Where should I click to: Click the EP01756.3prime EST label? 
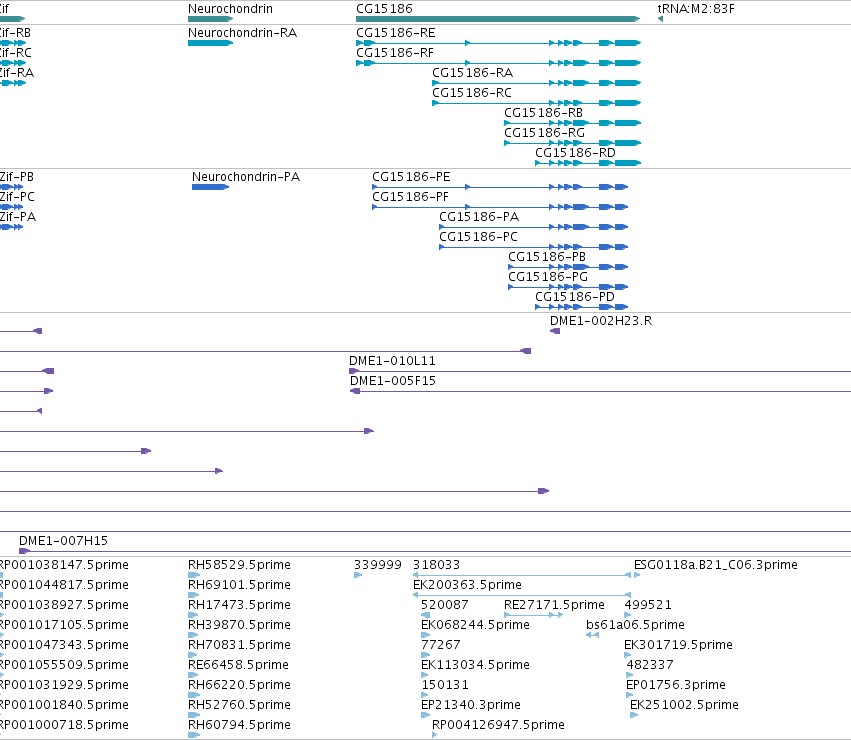(676, 685)
